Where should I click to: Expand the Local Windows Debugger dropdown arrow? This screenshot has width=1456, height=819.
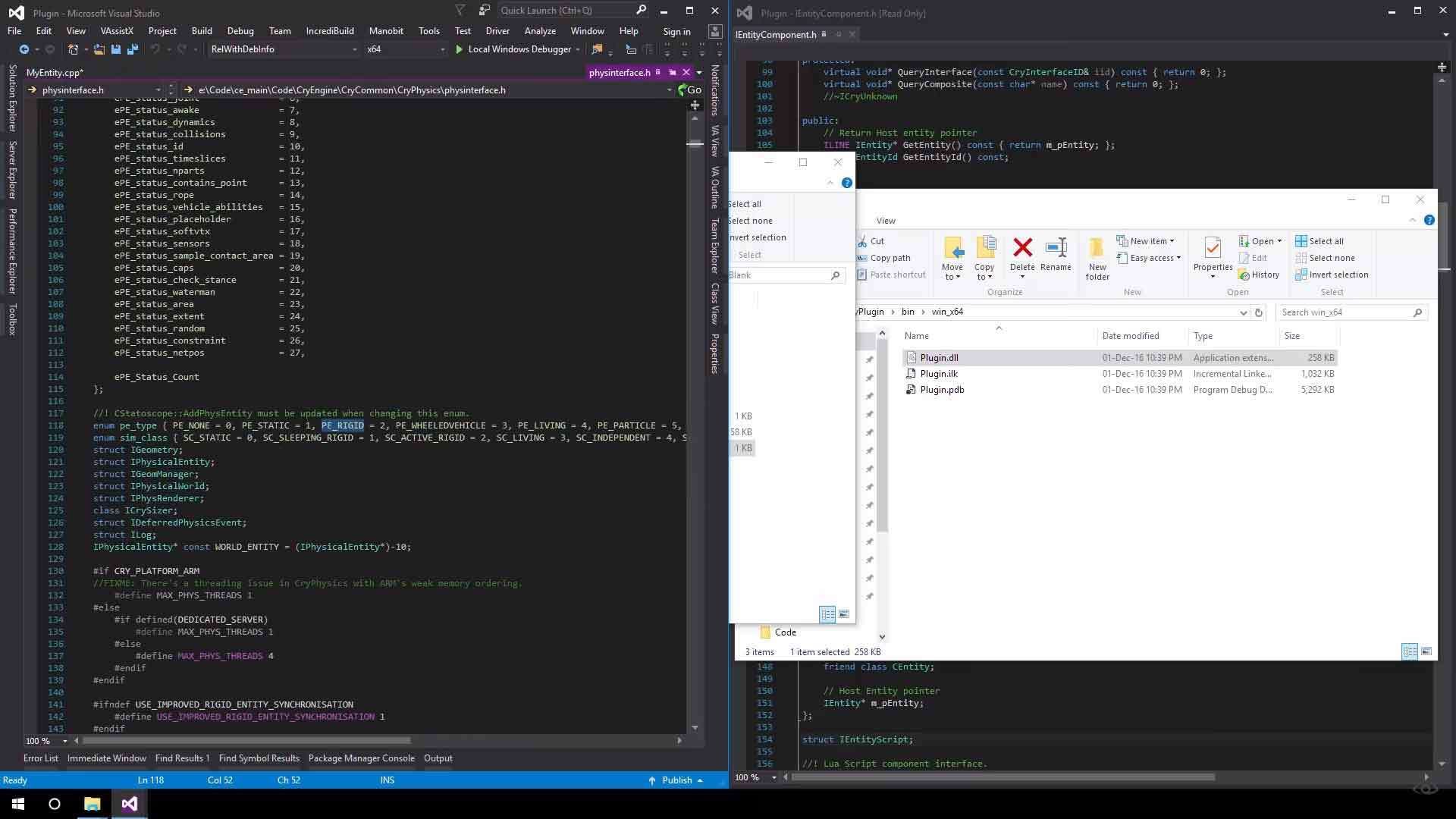pyautogui.click(x=578, y=49)
